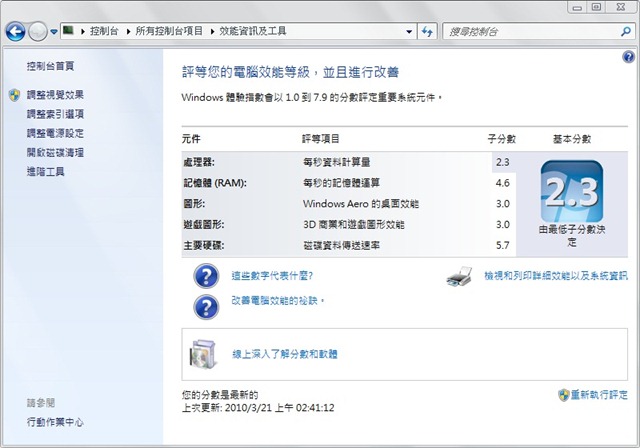The height and width of the screenshot is (448, 640).
Task: Open 線上深入了解分數和軟體 link
Action: (x=285, y=354)
